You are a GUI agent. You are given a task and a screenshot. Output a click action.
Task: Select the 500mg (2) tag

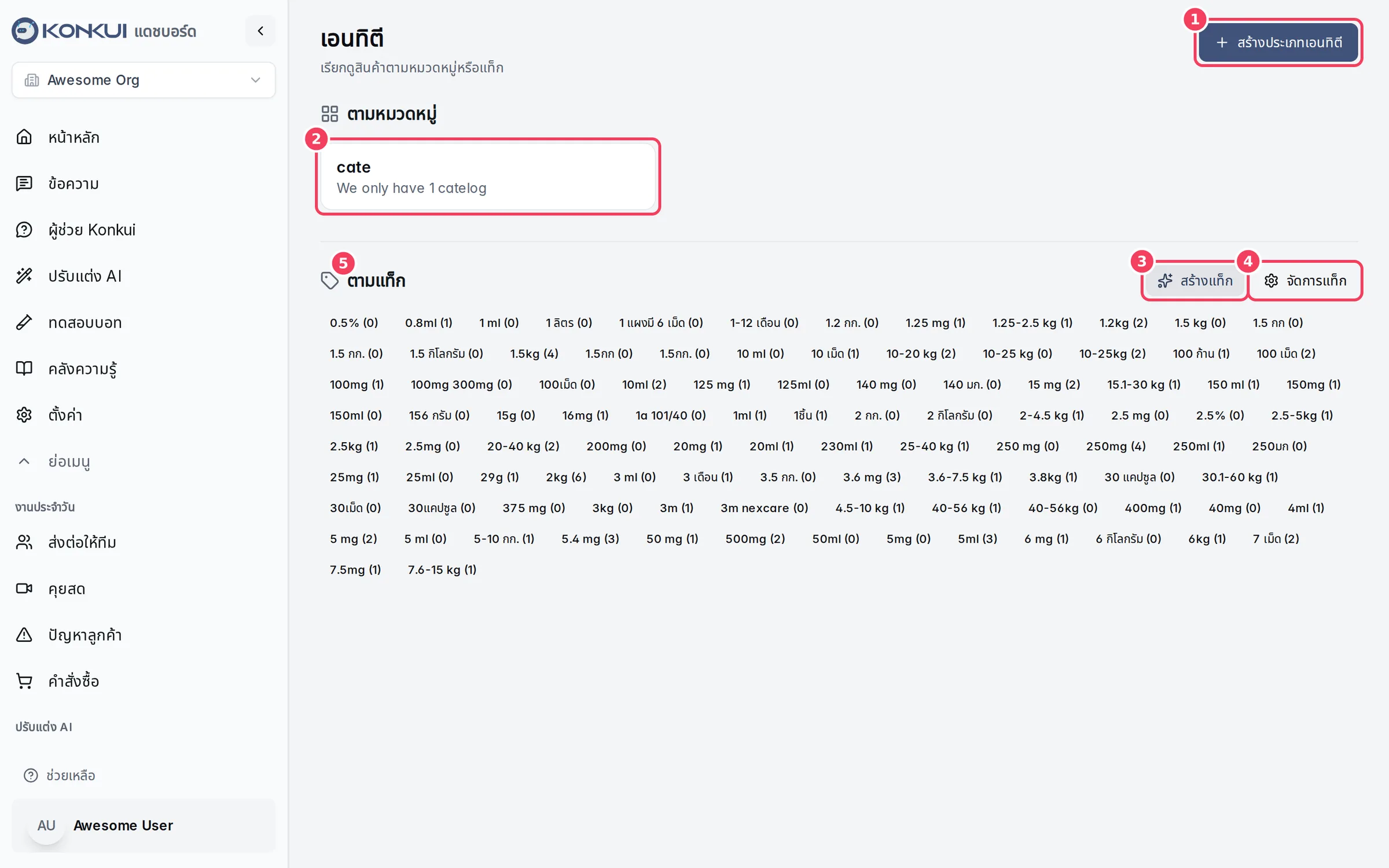pyautogui.click(x=755, y=539)
